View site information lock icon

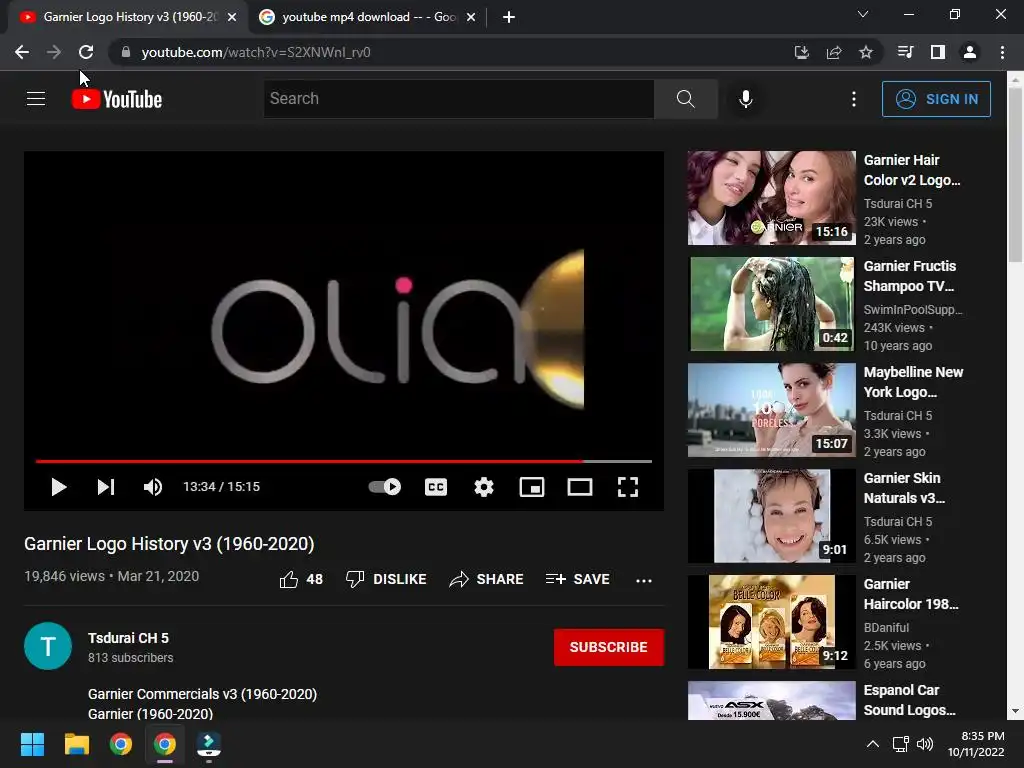[126, 52]
